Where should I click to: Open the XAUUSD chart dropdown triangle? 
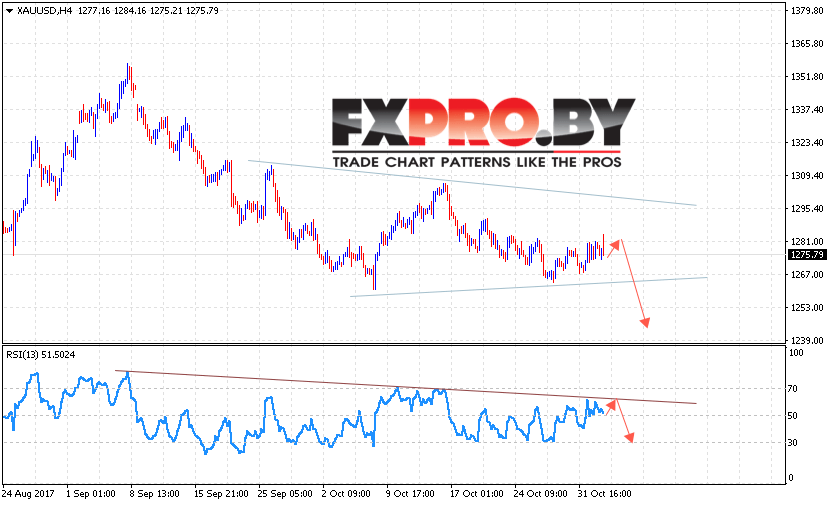coord(8,11)
